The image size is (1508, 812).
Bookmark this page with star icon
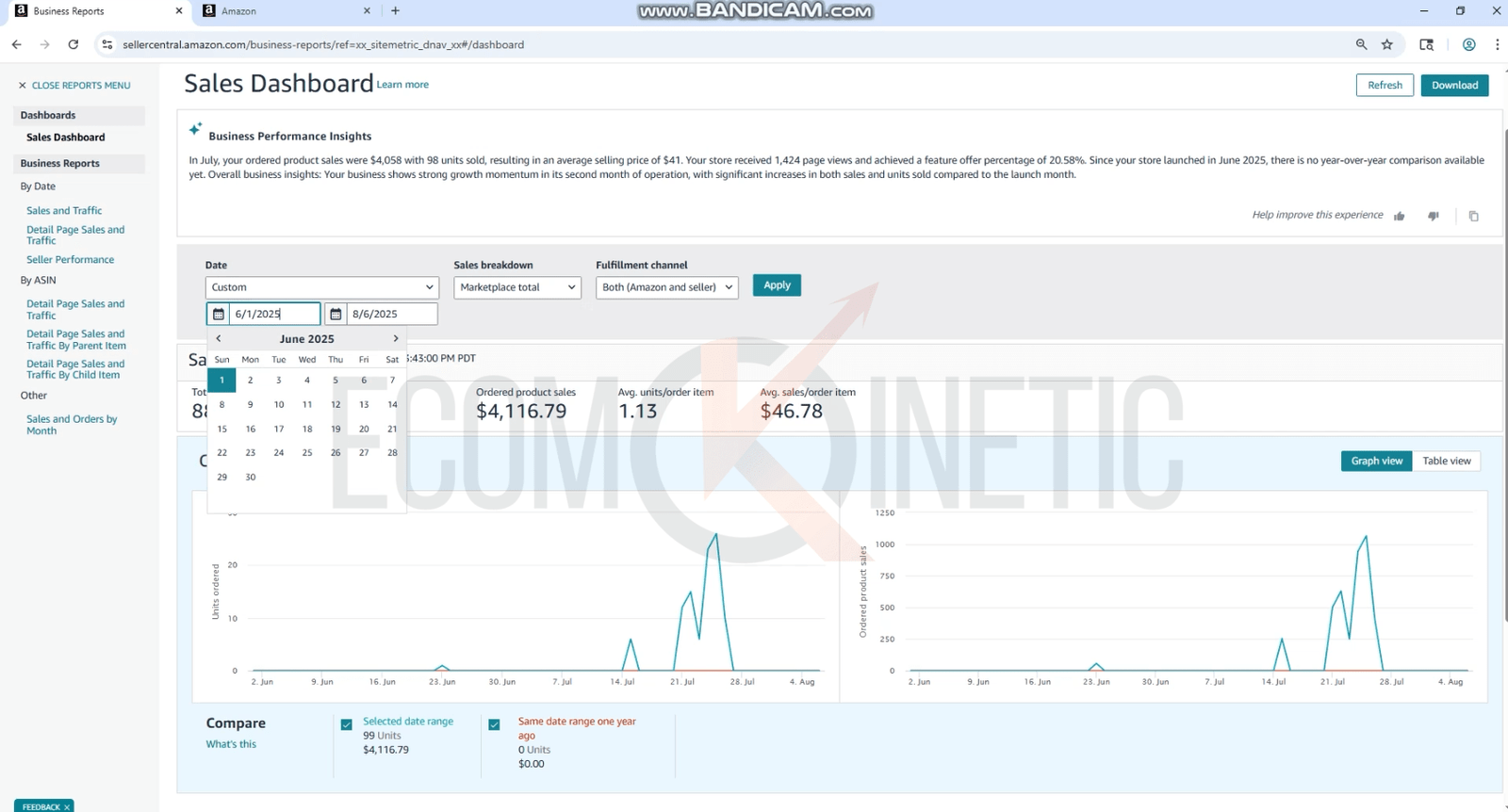1387,44
